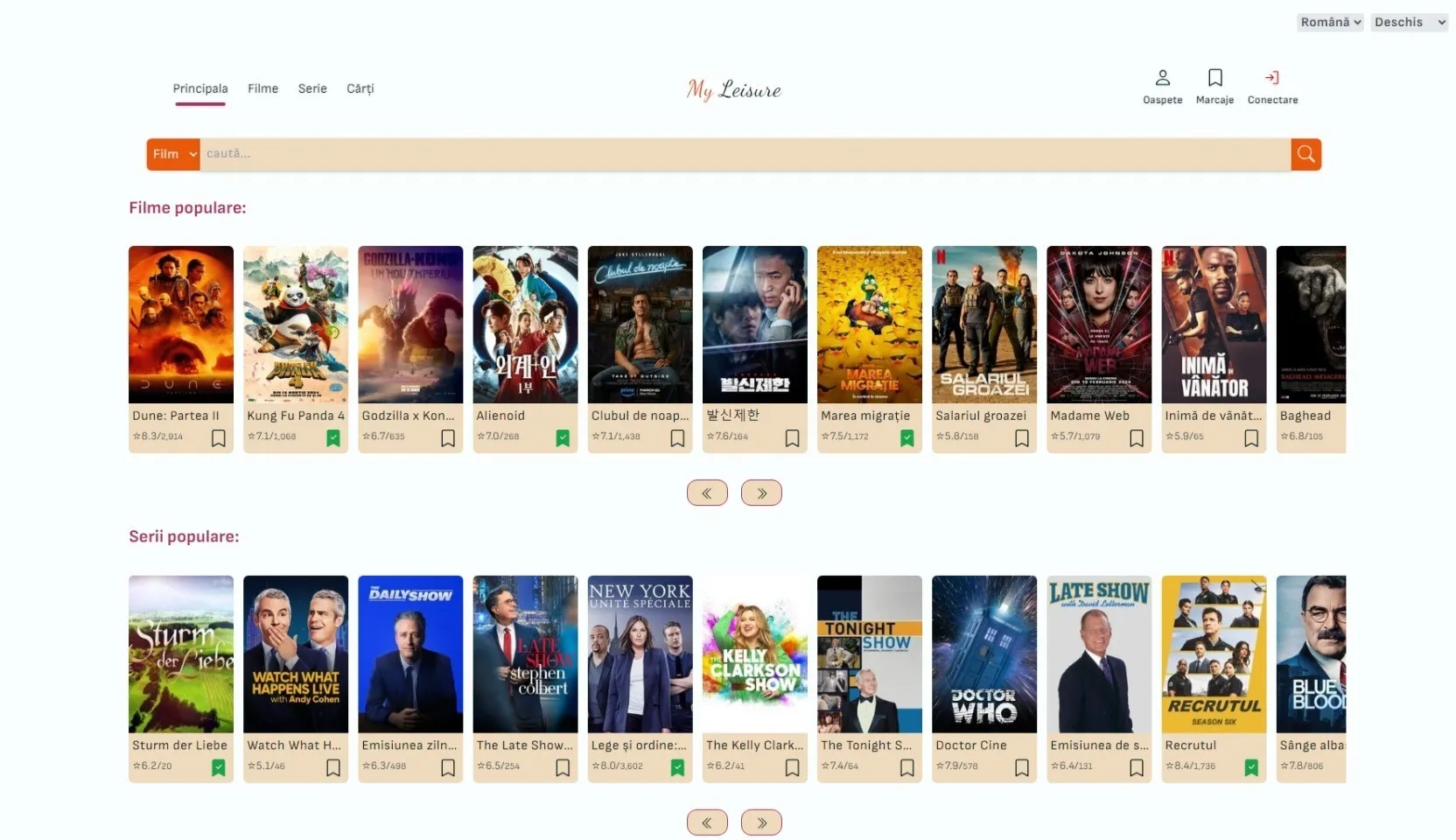The image size is (1456, 840).
Task: Click the 8.4/1,736 rating of Recrutul
Action: point(1190,766)
